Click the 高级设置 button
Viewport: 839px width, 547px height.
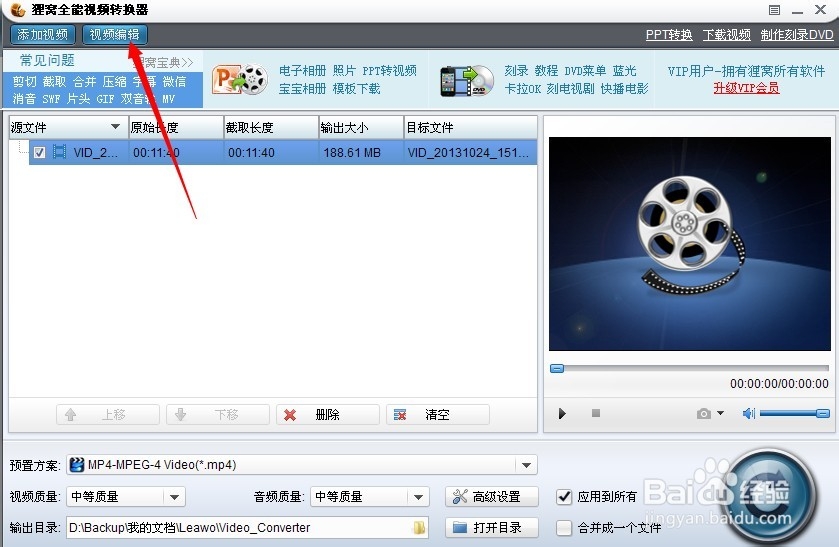(x=492, y=497)
